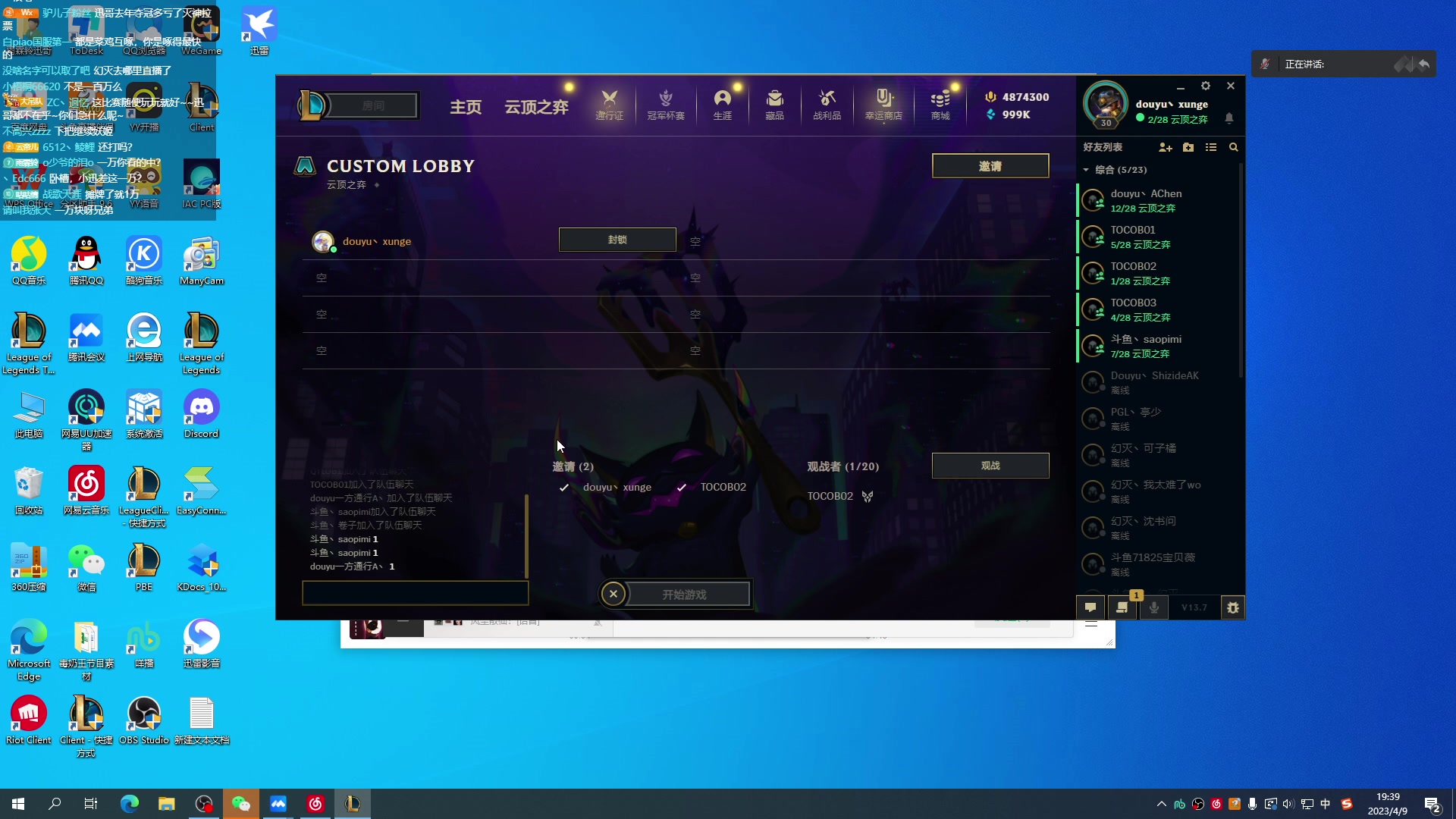Open the notifications bell icon
1456x819 pixels.
click(x=1229, y=118)
